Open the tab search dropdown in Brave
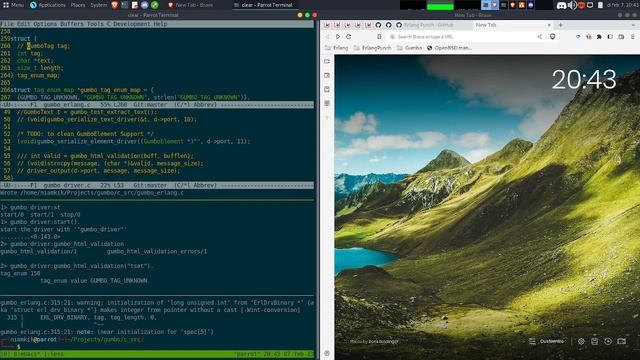The width and height of the screenshot is (640, 360). 633,25
